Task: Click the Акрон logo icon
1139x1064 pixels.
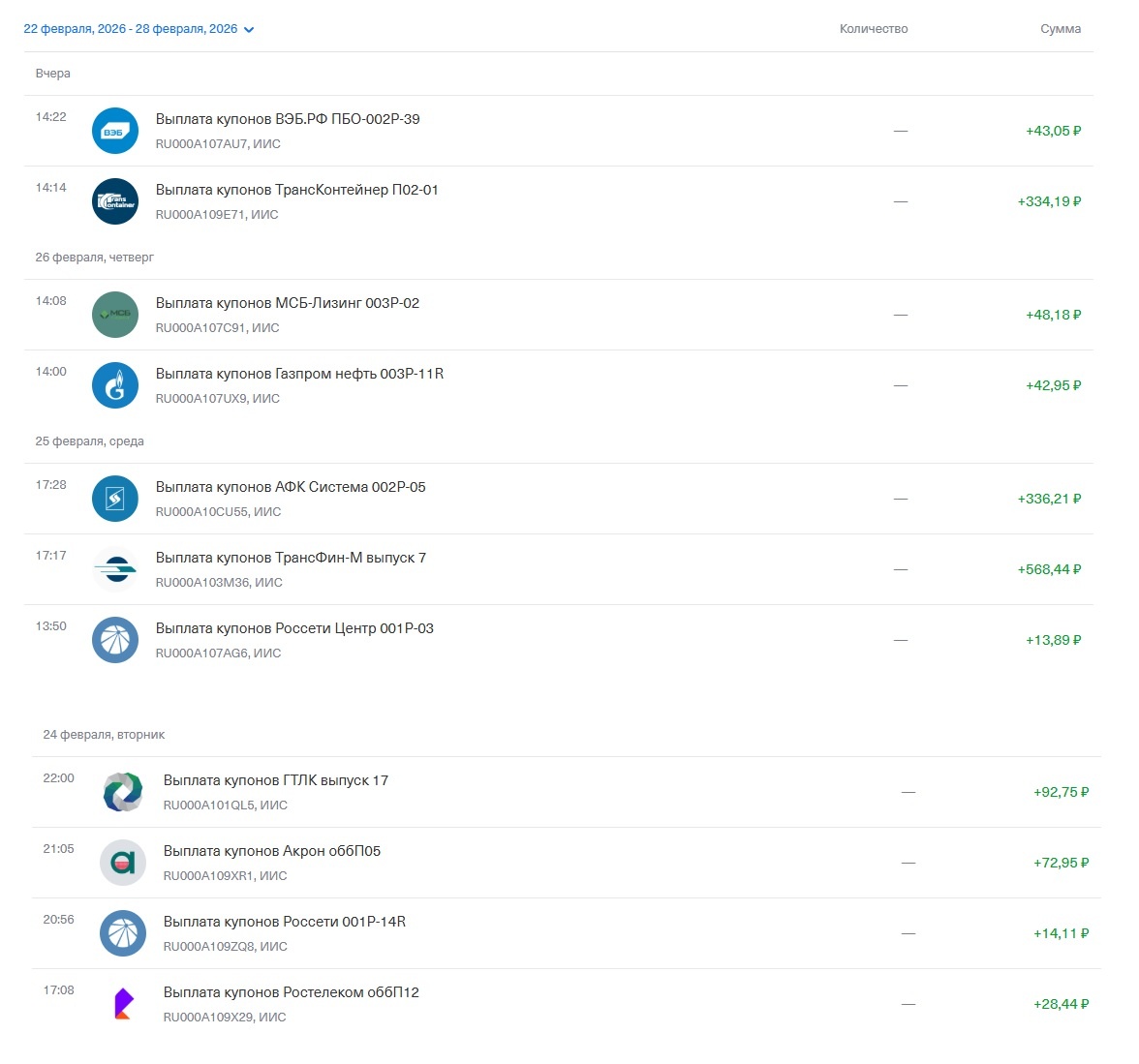Action: (123, 862)
